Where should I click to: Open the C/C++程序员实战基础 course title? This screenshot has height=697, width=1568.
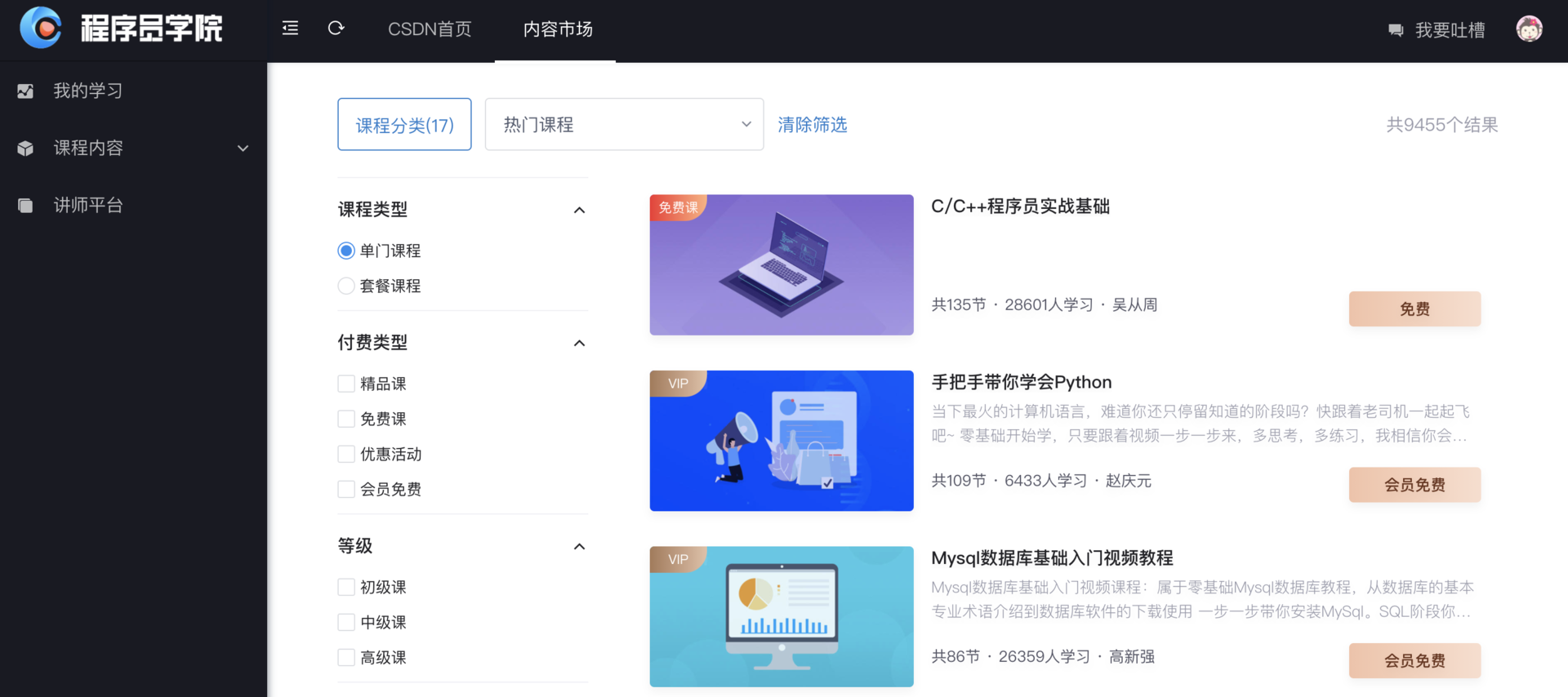(x=1020, y=206)
